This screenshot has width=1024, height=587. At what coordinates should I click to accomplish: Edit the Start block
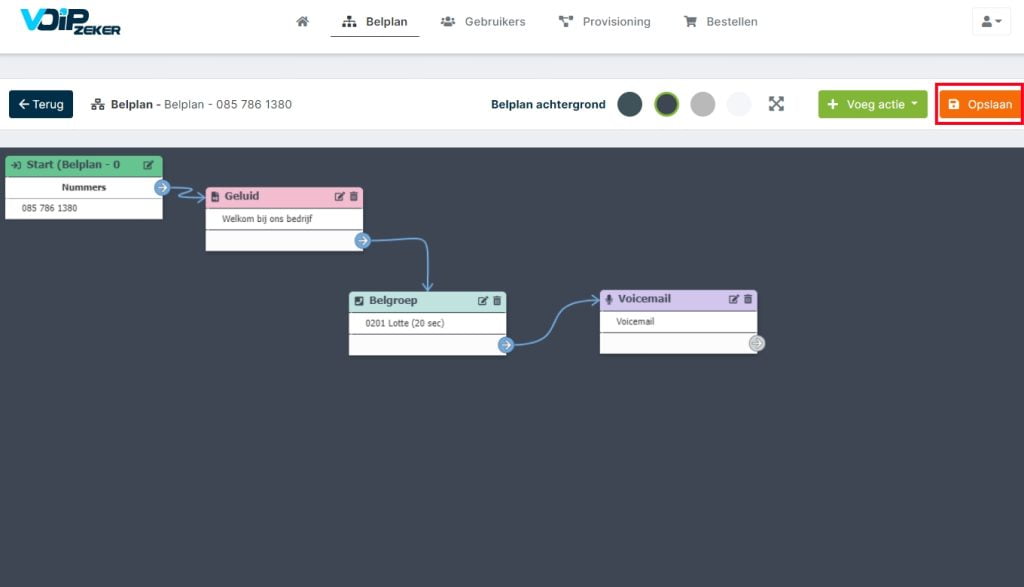[x=148, y=165]
